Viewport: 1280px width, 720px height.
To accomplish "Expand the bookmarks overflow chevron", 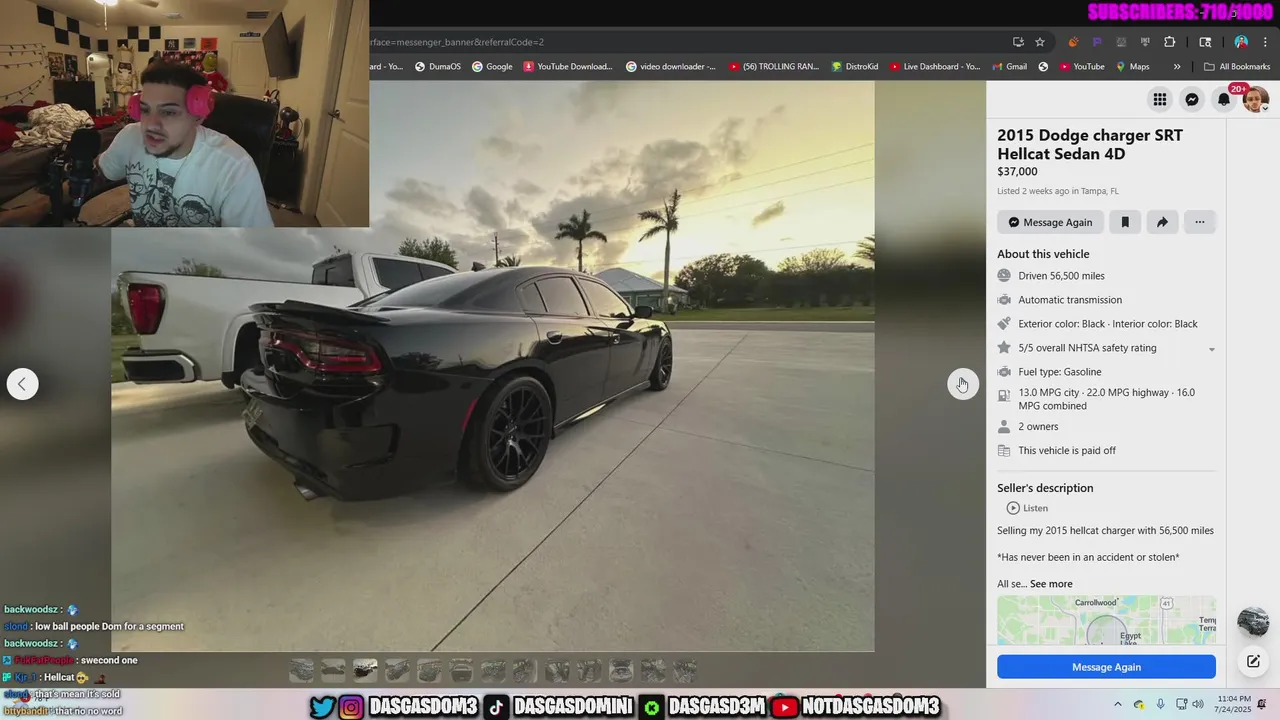I will (1177, 67).
